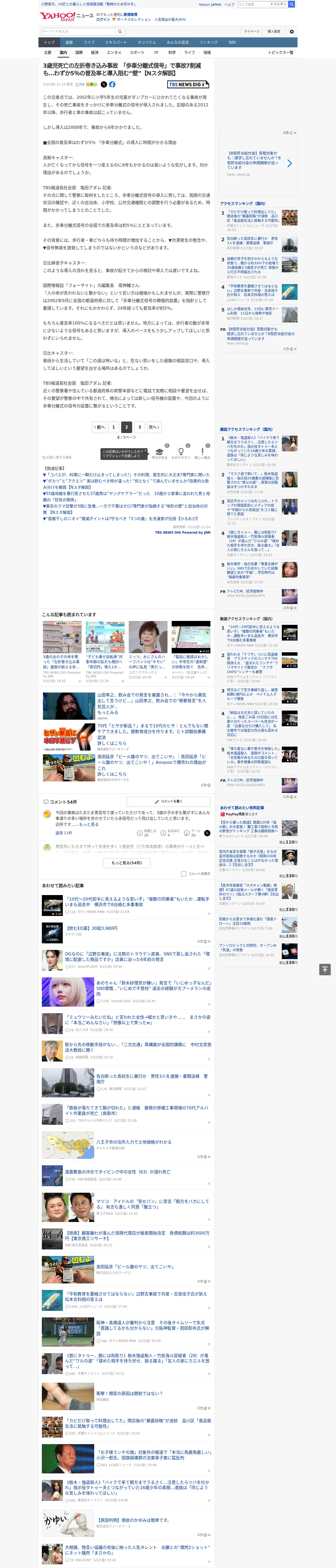Open the オリジナル tab
336x1568 pixels.
[147, 43]
